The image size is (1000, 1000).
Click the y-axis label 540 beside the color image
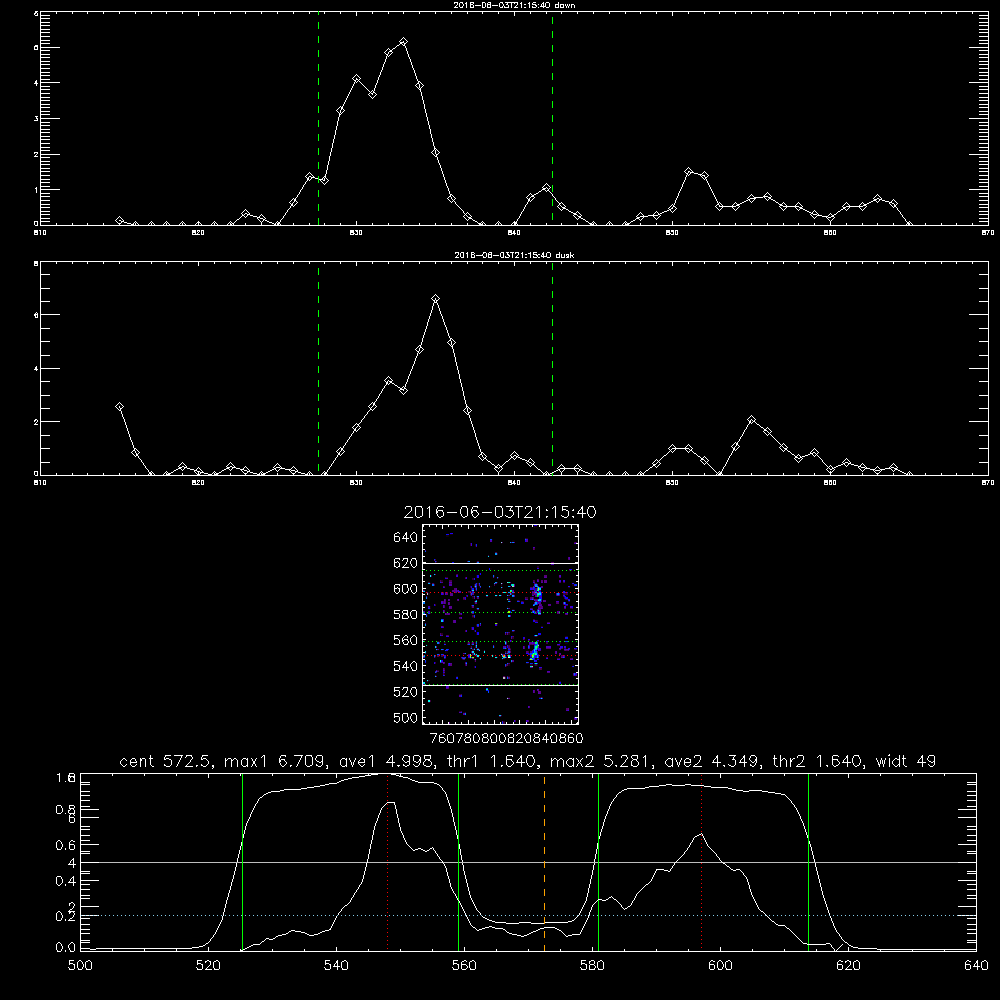point(406,666)
